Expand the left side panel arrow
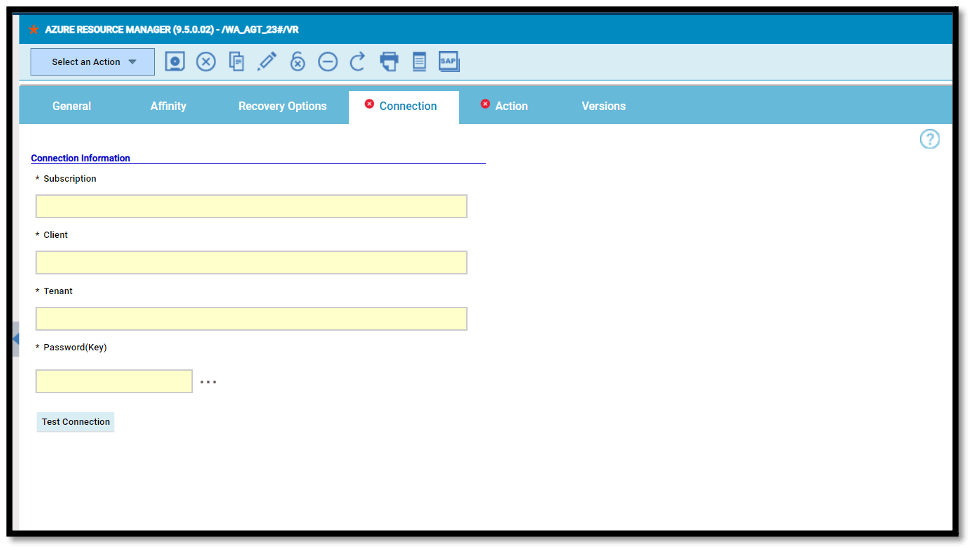Image resolution: width=972 pixels, height=550 pixels. [15, 339]
